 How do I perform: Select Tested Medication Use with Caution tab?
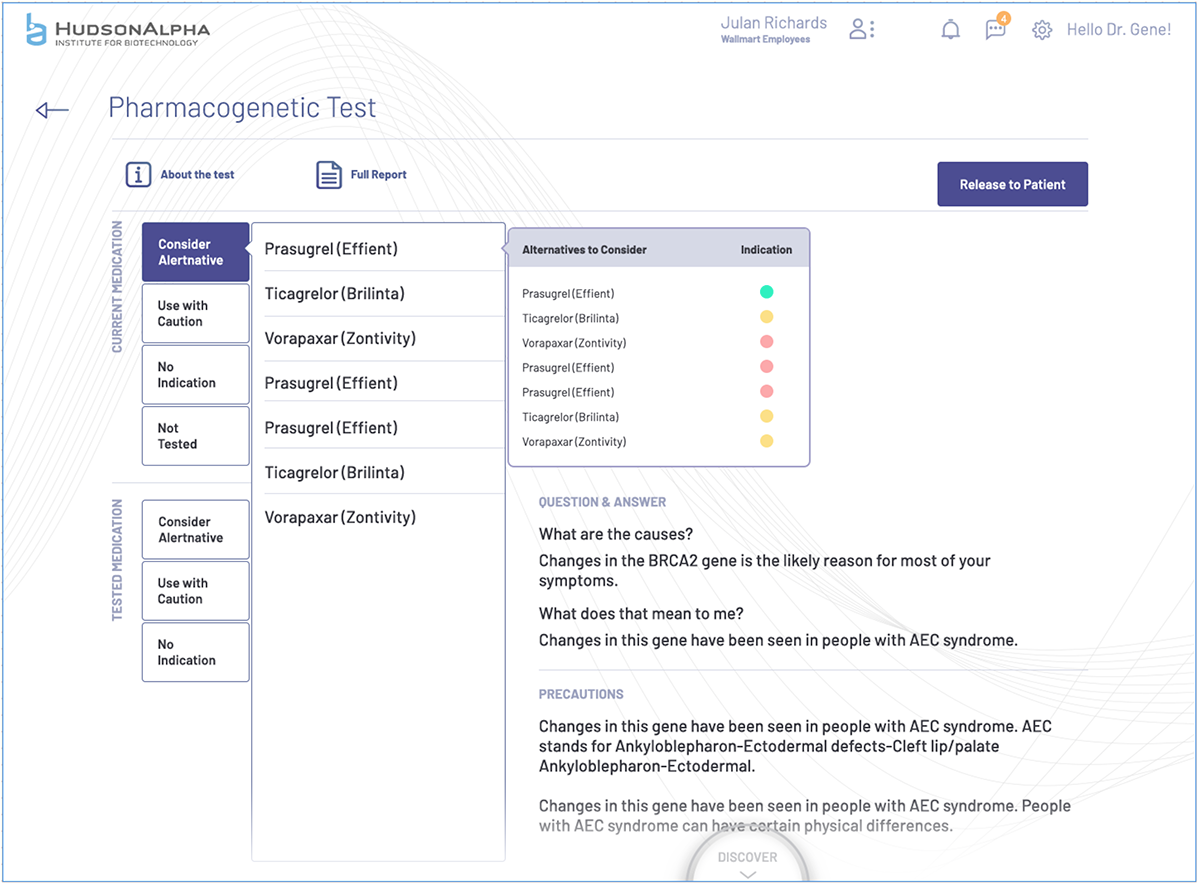coord(196,591)
